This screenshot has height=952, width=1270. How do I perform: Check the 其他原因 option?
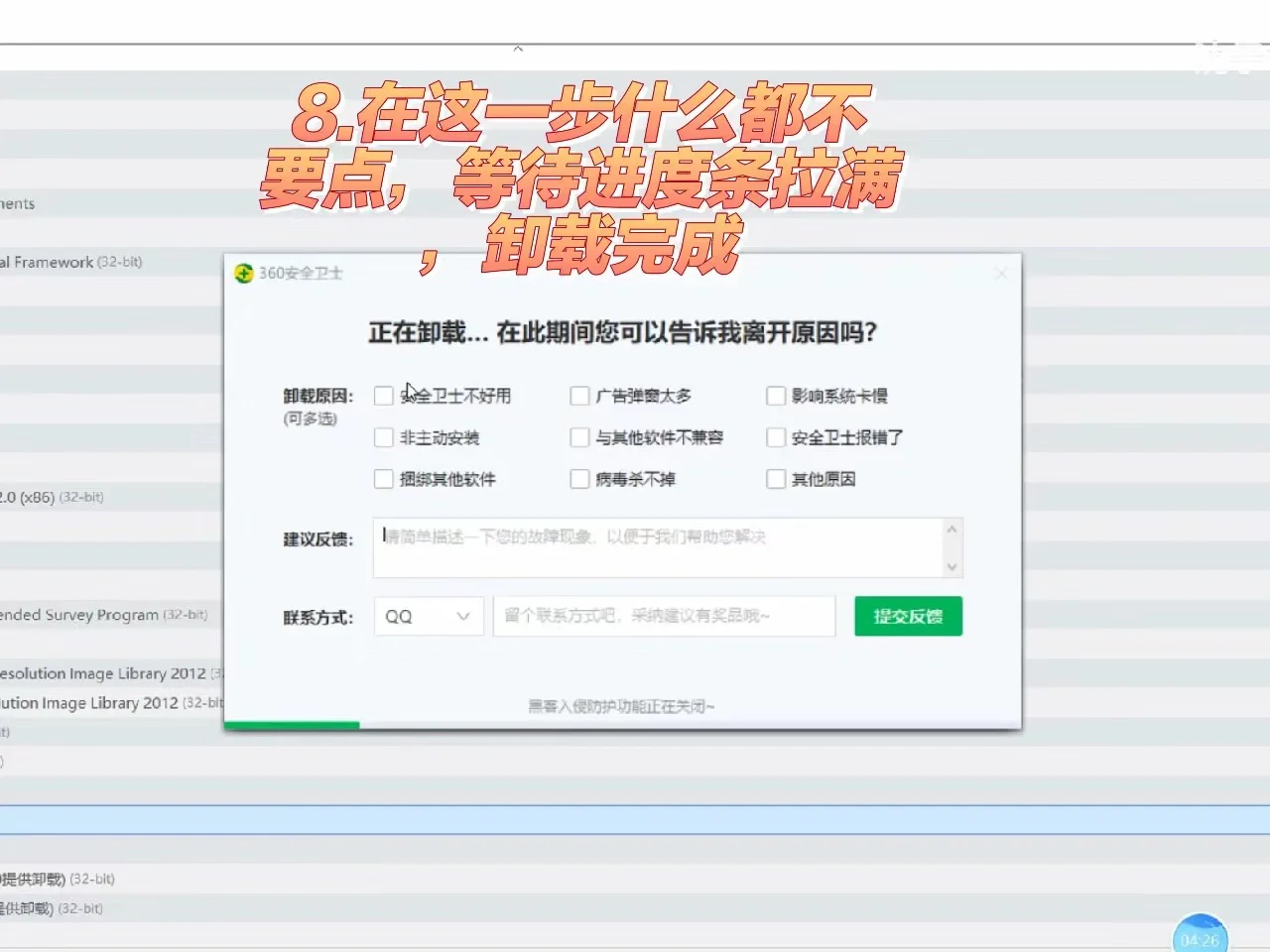(776, 479)
